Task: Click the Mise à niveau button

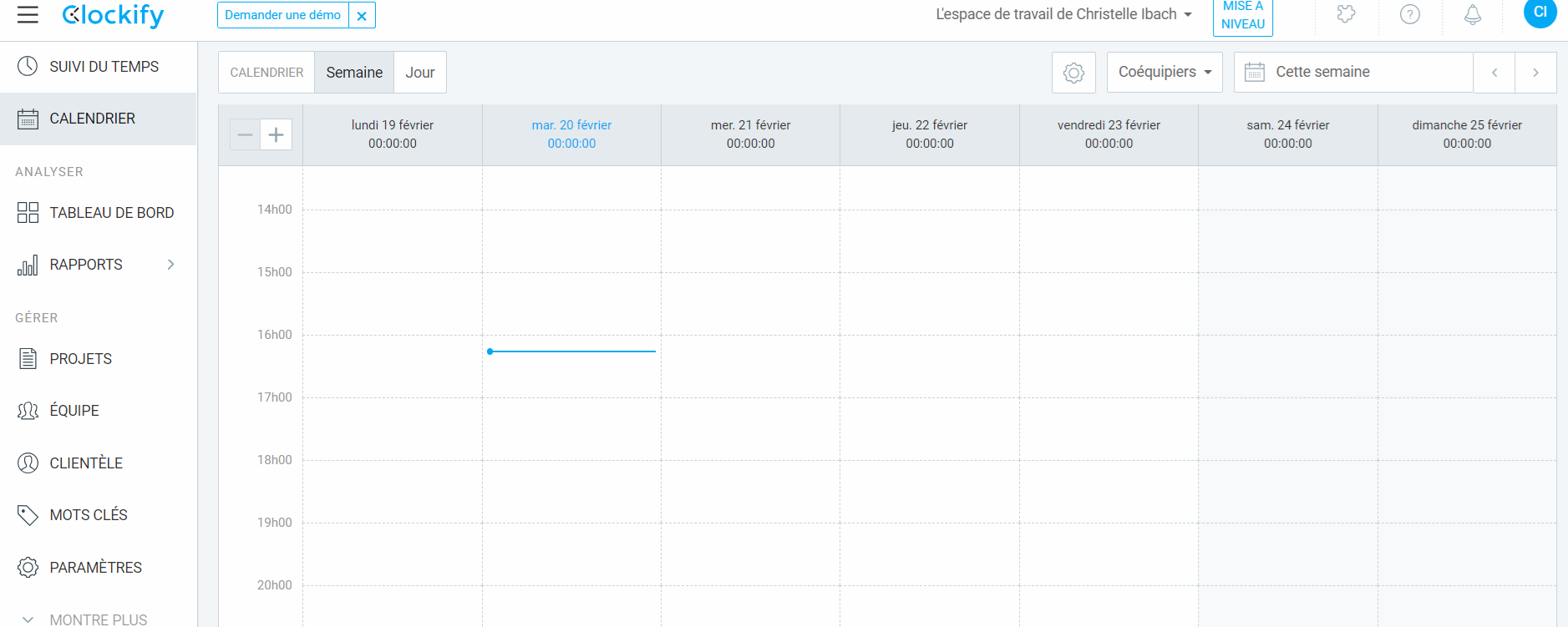Action: tap(1242, 16)
